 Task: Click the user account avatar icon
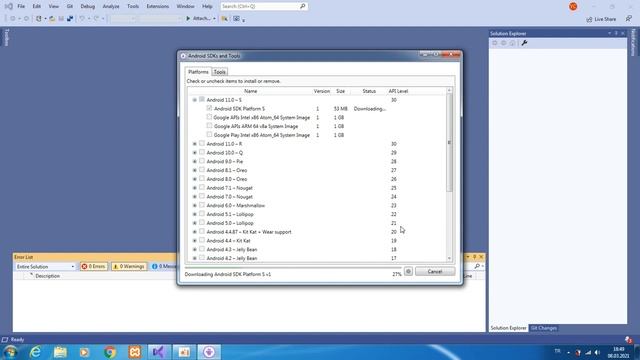573,7
